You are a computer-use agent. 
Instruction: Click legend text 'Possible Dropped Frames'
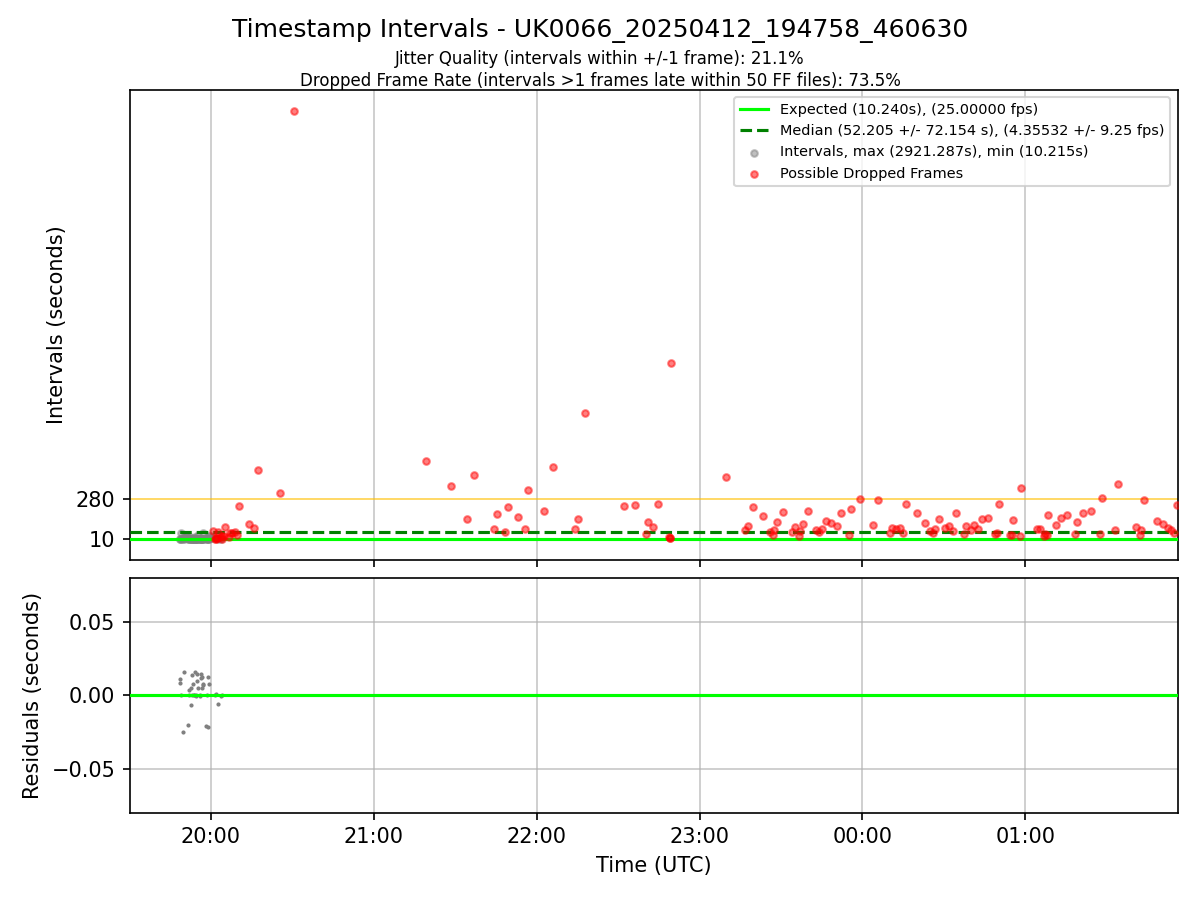point(871,173)
